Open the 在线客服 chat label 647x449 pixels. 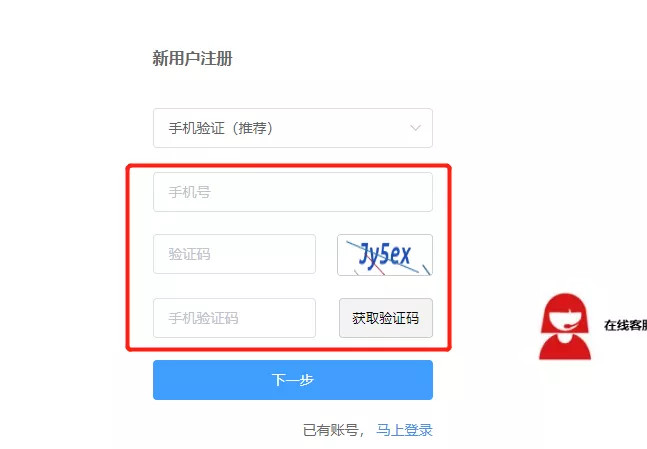[625, 325]
